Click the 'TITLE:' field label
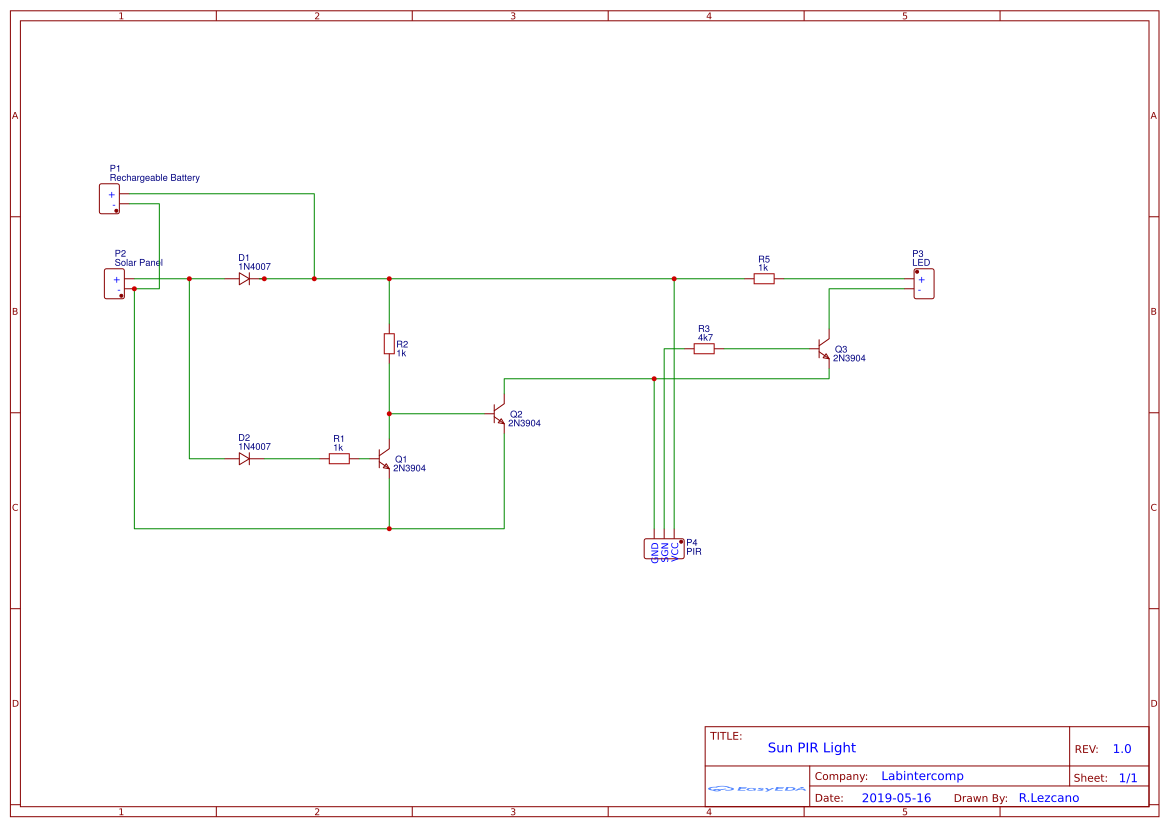Screen dimensions: 1169x827 coord(726,736)
